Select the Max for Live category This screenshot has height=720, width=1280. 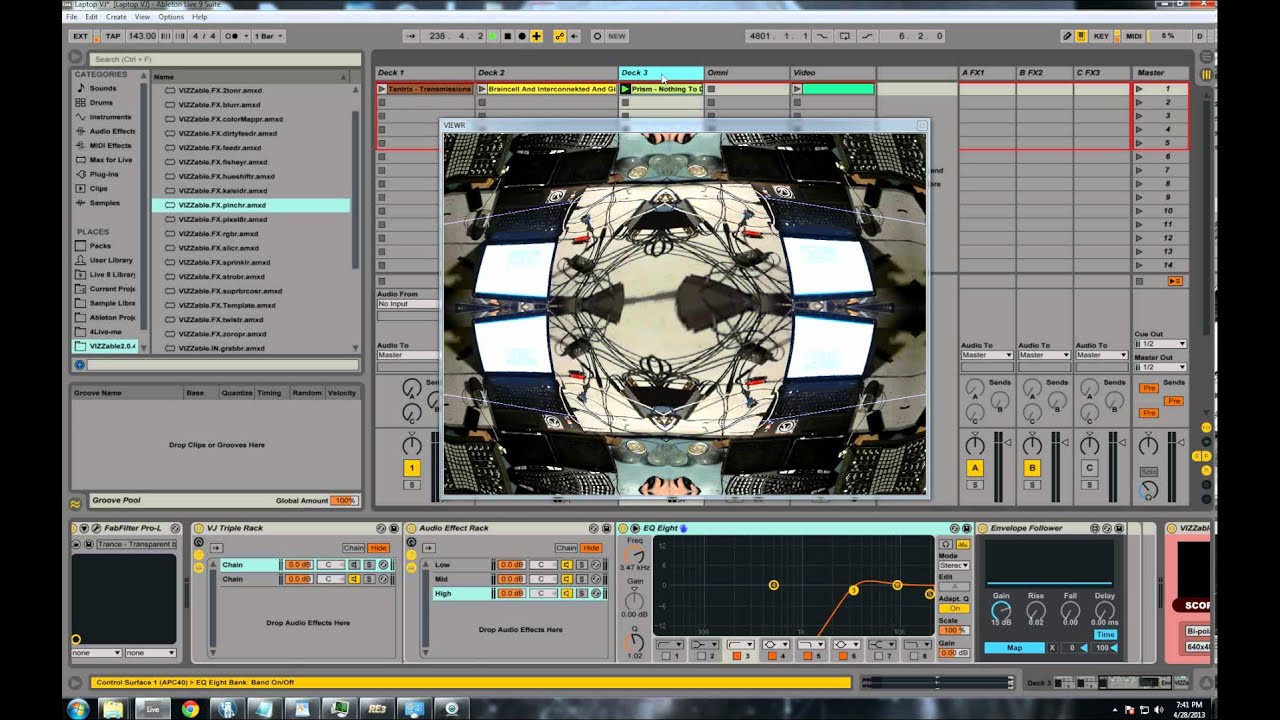coord(111,160)
